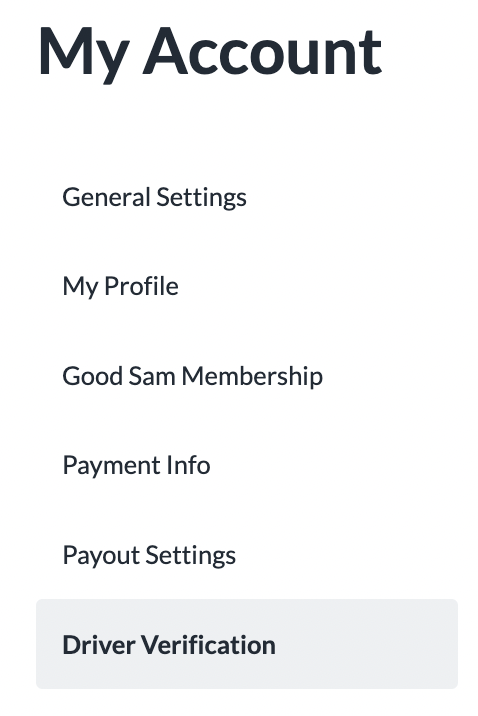Screen dimensions: 478x716
Task: Open the Payment Info page
Action: [x=137, y=466]
